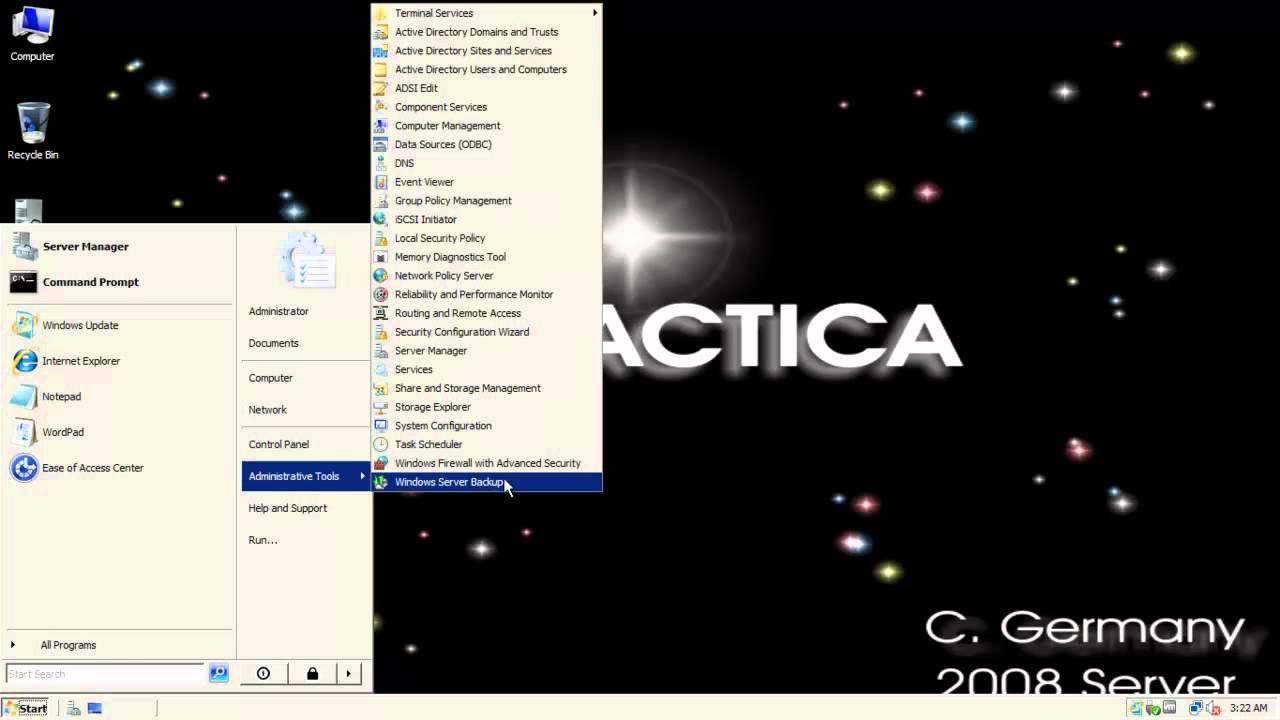Open the shutdown options arrow menu

pyautogui.click(x=348, y=674)
